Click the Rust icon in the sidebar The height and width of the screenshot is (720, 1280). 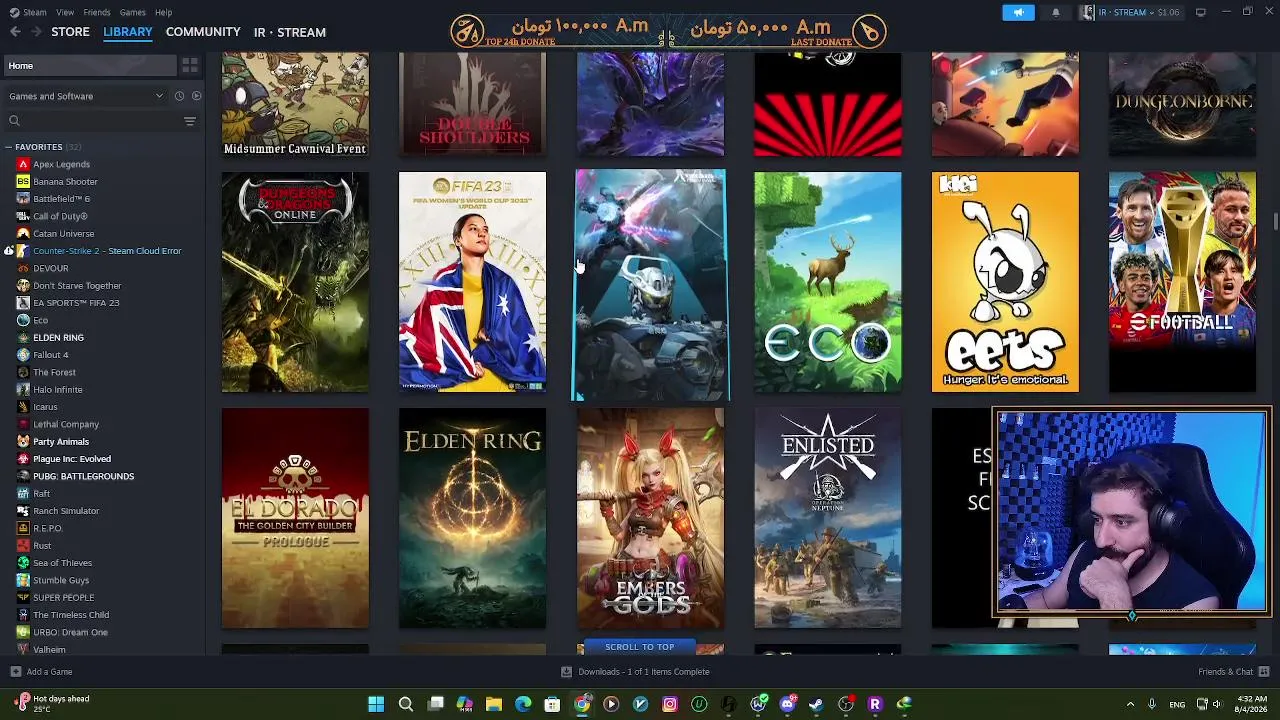(23, 546)
